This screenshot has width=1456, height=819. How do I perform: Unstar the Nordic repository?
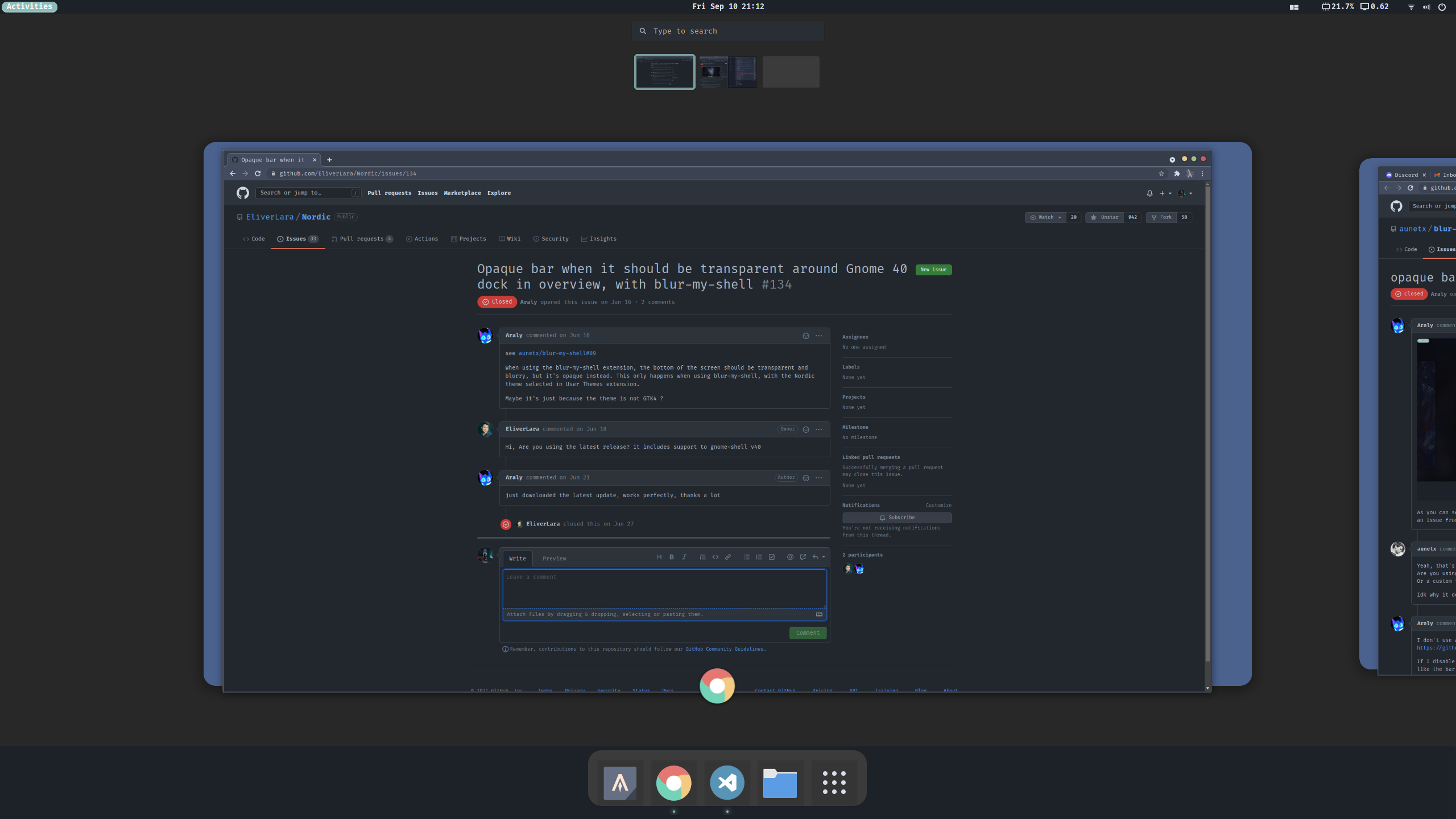coord(1105,217)
